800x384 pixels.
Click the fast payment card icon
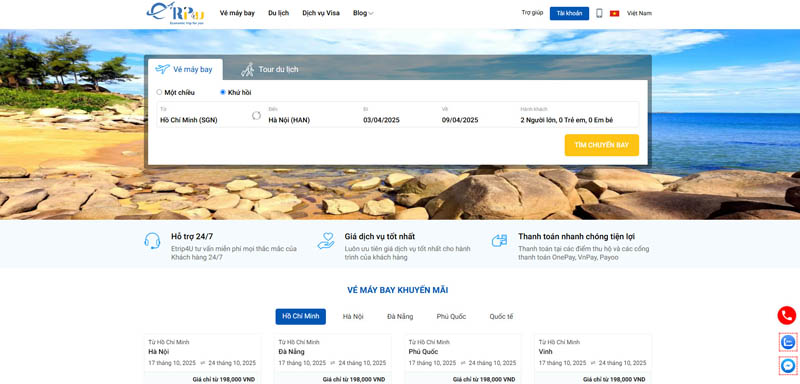coord(499,241)
